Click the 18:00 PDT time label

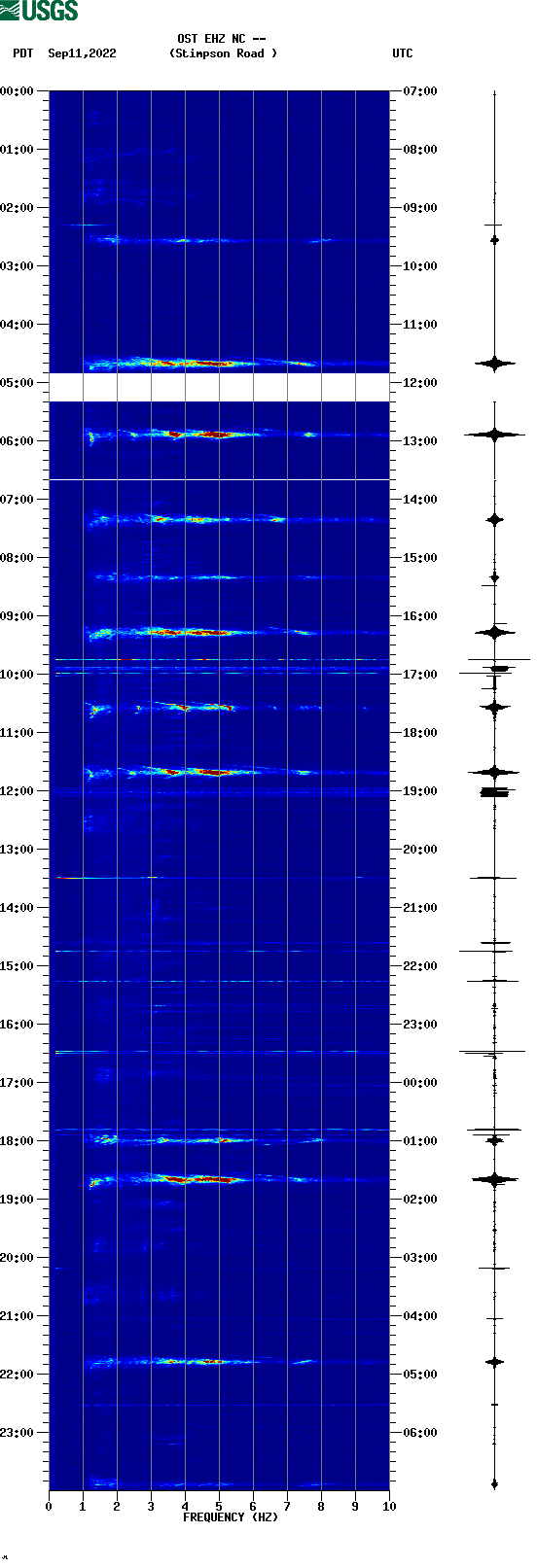[x=18, y=1141]
